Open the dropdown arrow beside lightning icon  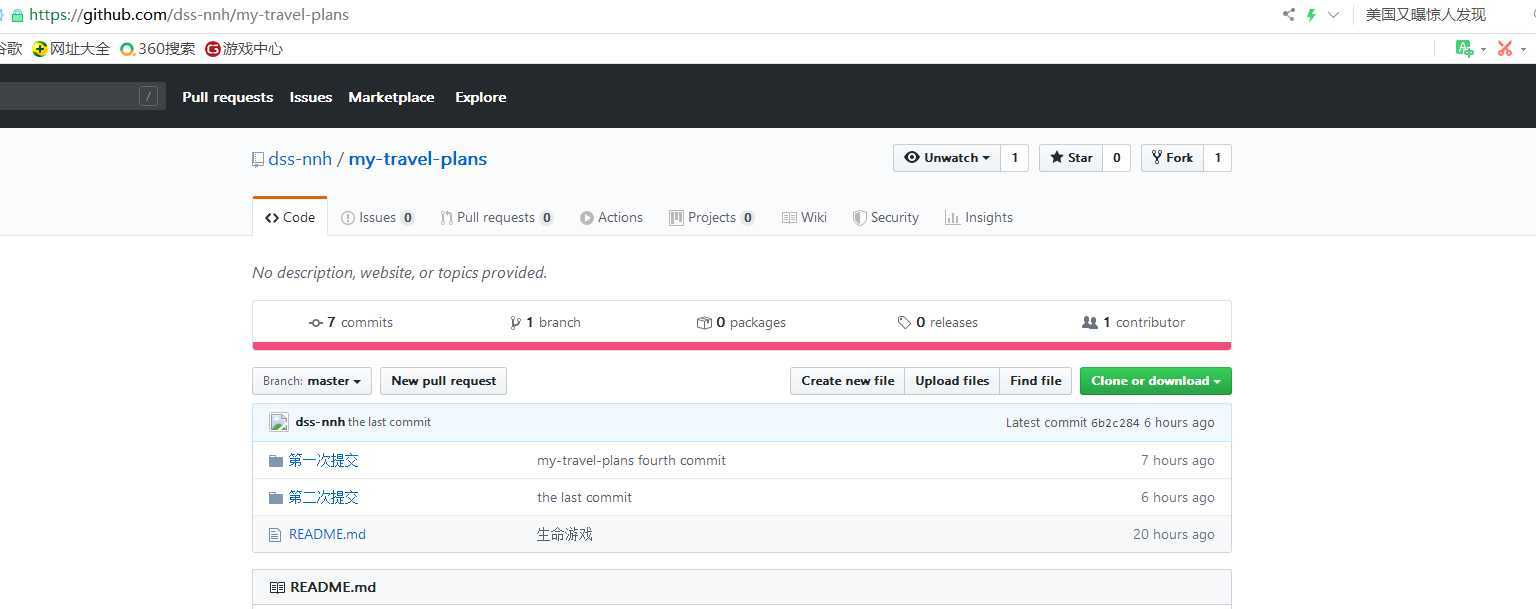tap(1333, 15)
